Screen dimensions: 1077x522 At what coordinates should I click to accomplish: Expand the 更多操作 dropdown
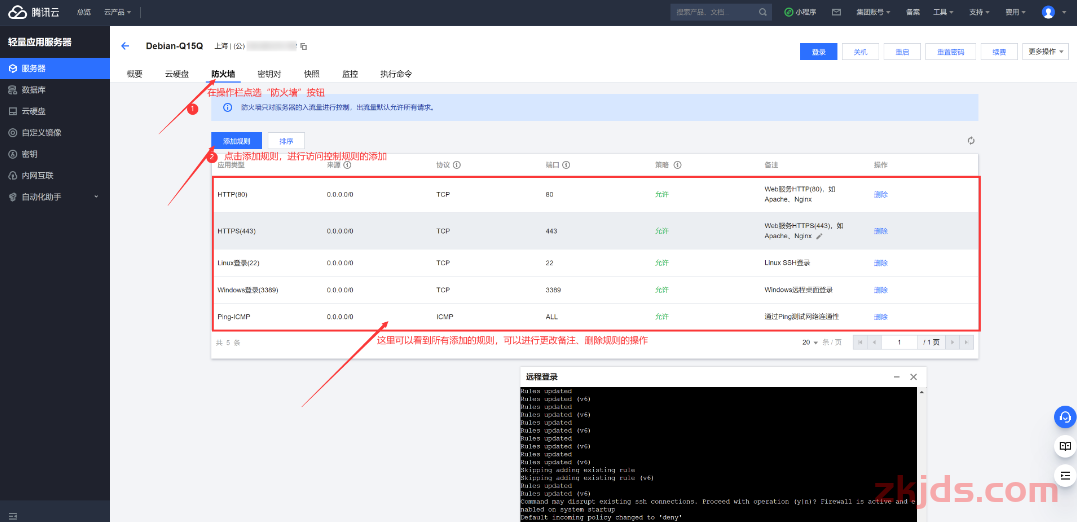(x=1046, y=52)
